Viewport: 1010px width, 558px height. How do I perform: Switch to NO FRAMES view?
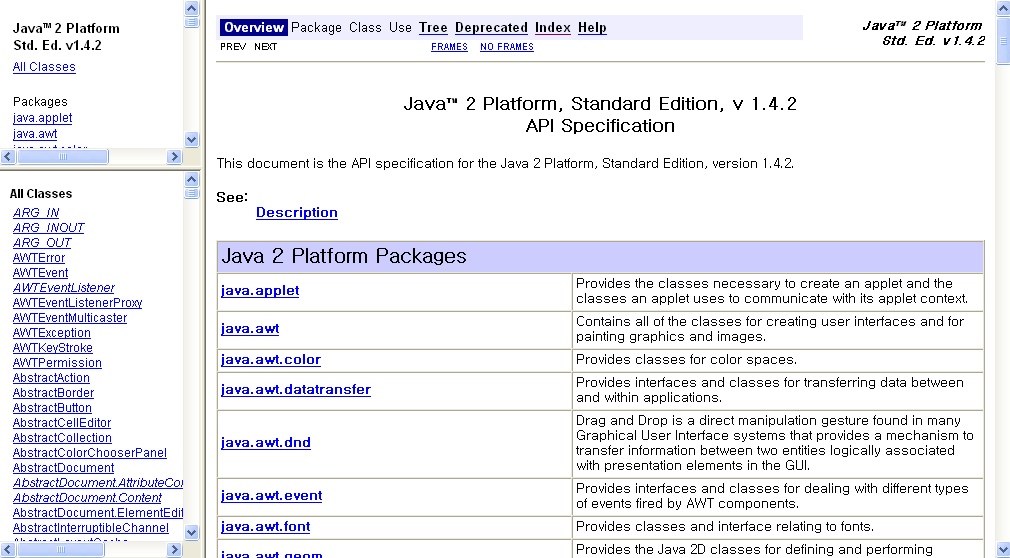tap(506, 47)
